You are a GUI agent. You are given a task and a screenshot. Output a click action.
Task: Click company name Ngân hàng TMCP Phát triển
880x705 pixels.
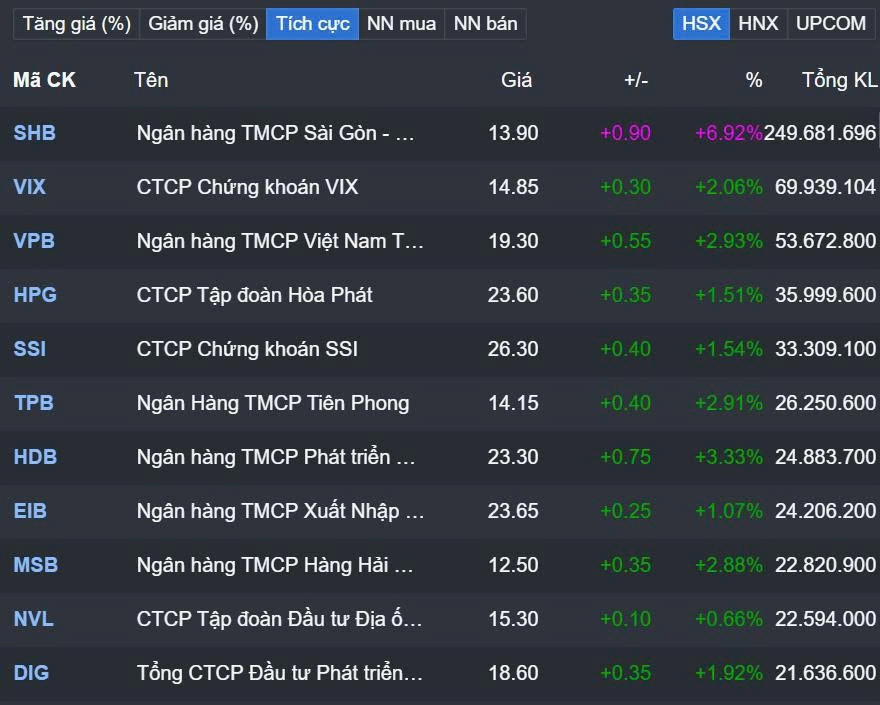coord(276,457)
